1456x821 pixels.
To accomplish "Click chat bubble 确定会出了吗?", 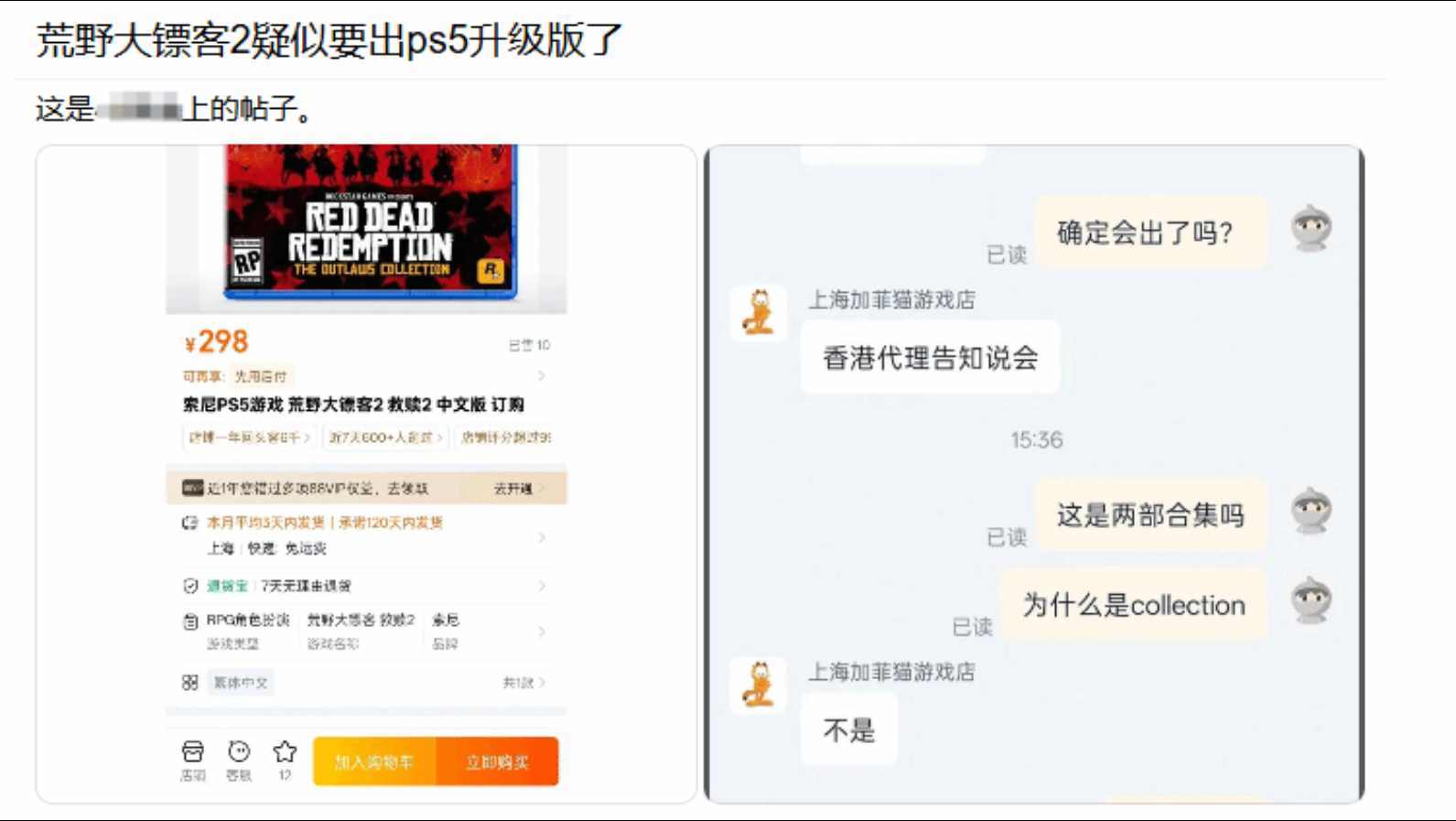I will [x=1151, y=232].
